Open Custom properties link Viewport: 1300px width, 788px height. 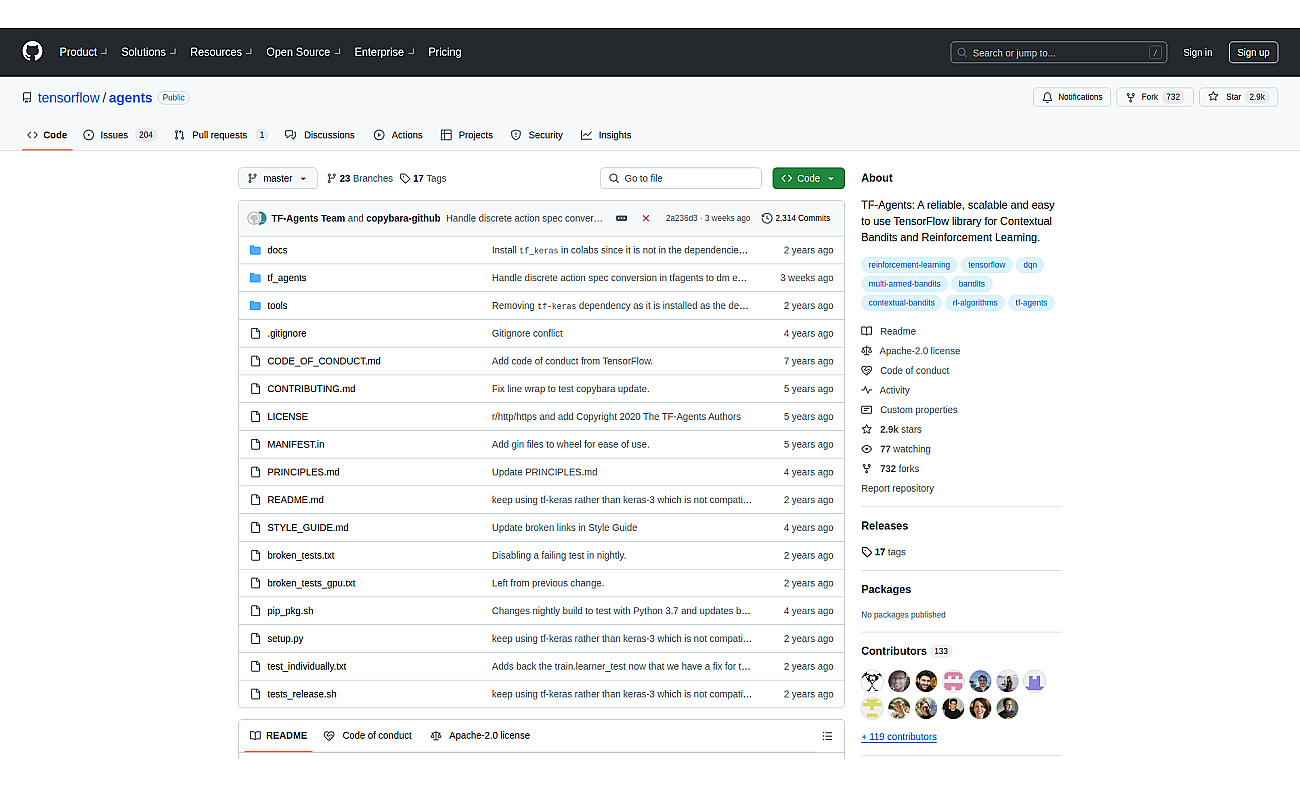pos(909,410)
